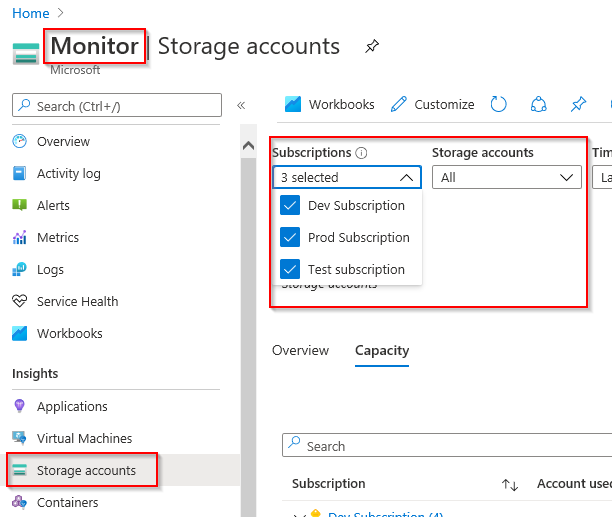Screen dimensions: 612x517
Task: Click the Home breadcrumb link
Action: tap(31, 13)
